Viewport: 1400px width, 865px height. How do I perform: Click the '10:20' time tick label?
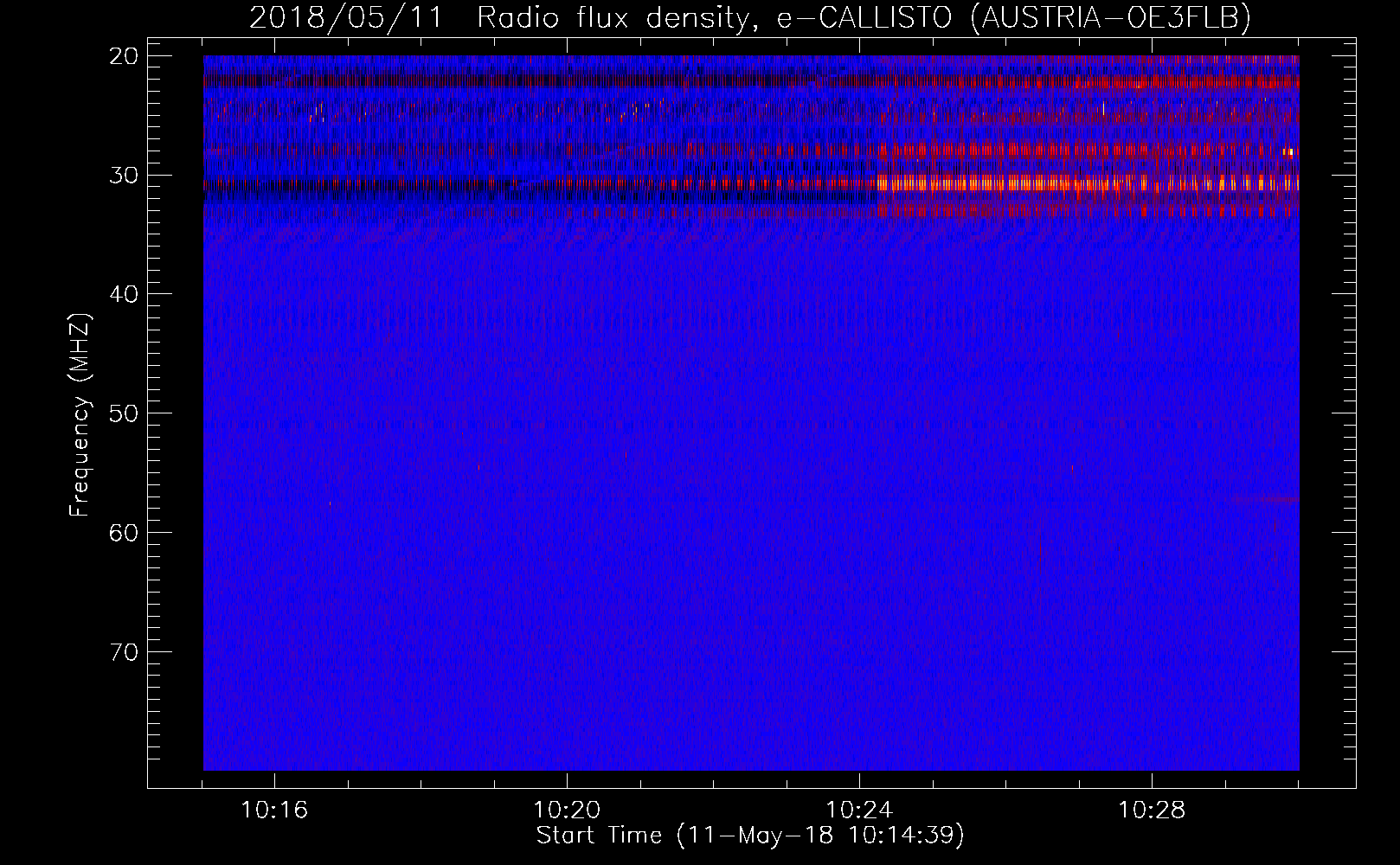568,811
